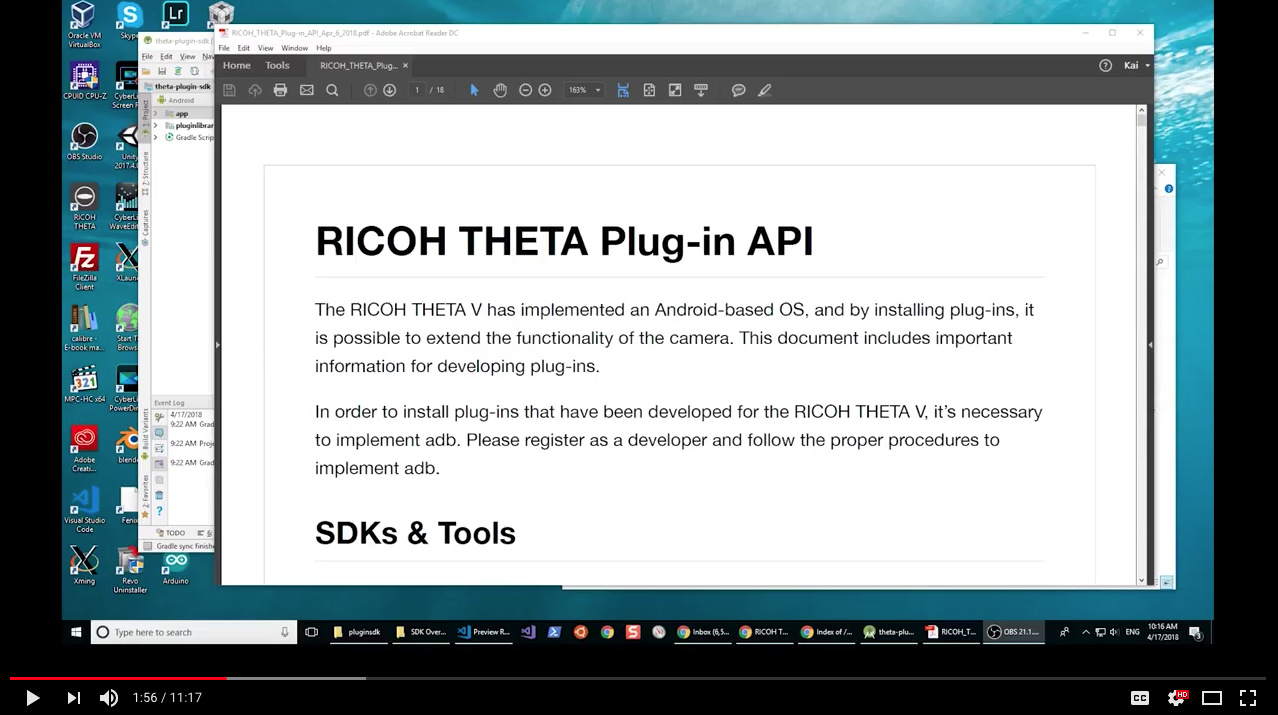Print the PDF with the printer icon
This screenshot has width=1278, height=715.
280,90
